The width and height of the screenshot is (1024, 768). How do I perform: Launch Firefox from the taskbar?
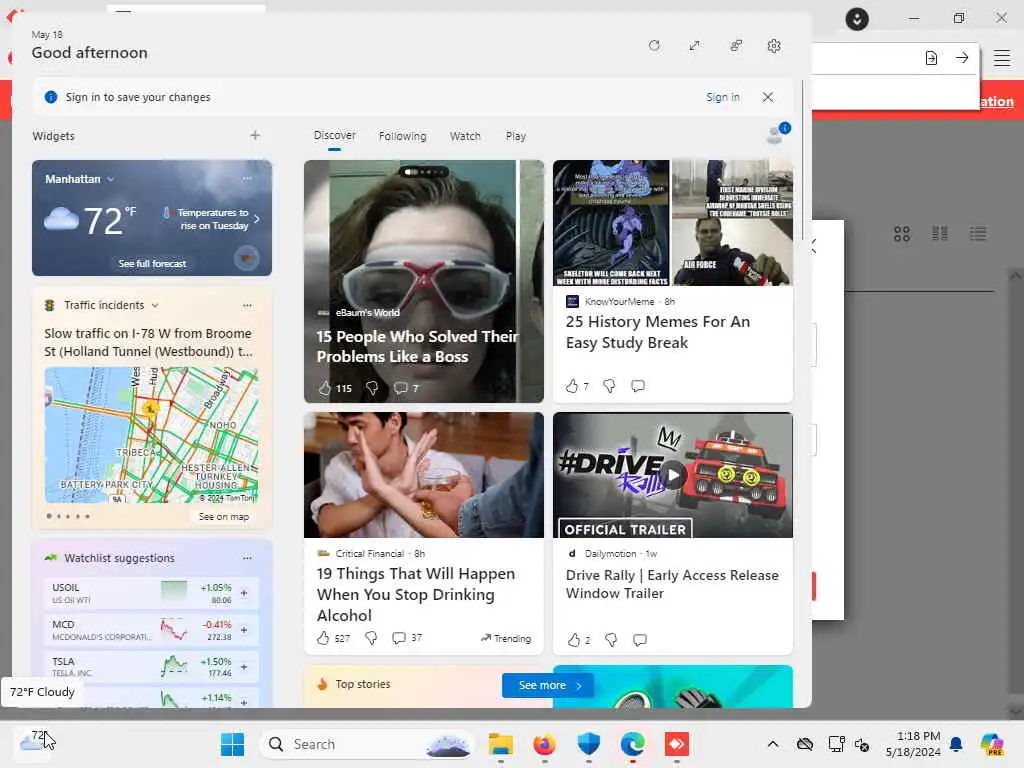(x=545, y=744)
